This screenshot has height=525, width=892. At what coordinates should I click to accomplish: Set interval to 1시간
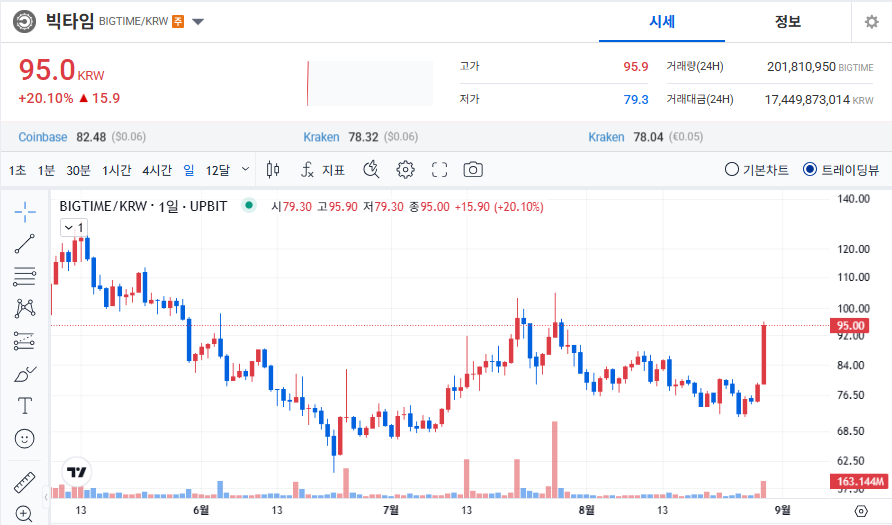(117, 170)
